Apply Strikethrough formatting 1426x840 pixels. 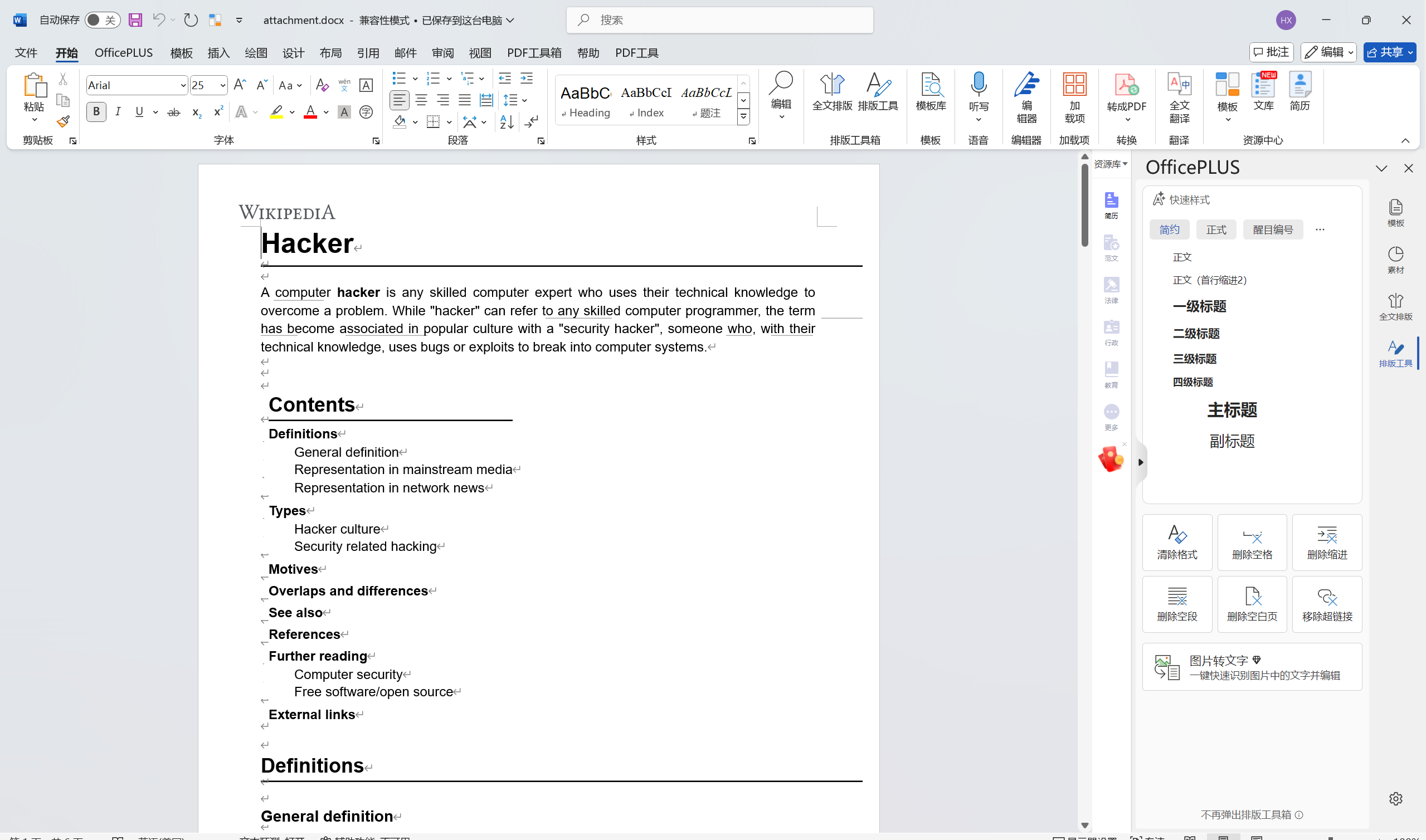coord(174,112)
